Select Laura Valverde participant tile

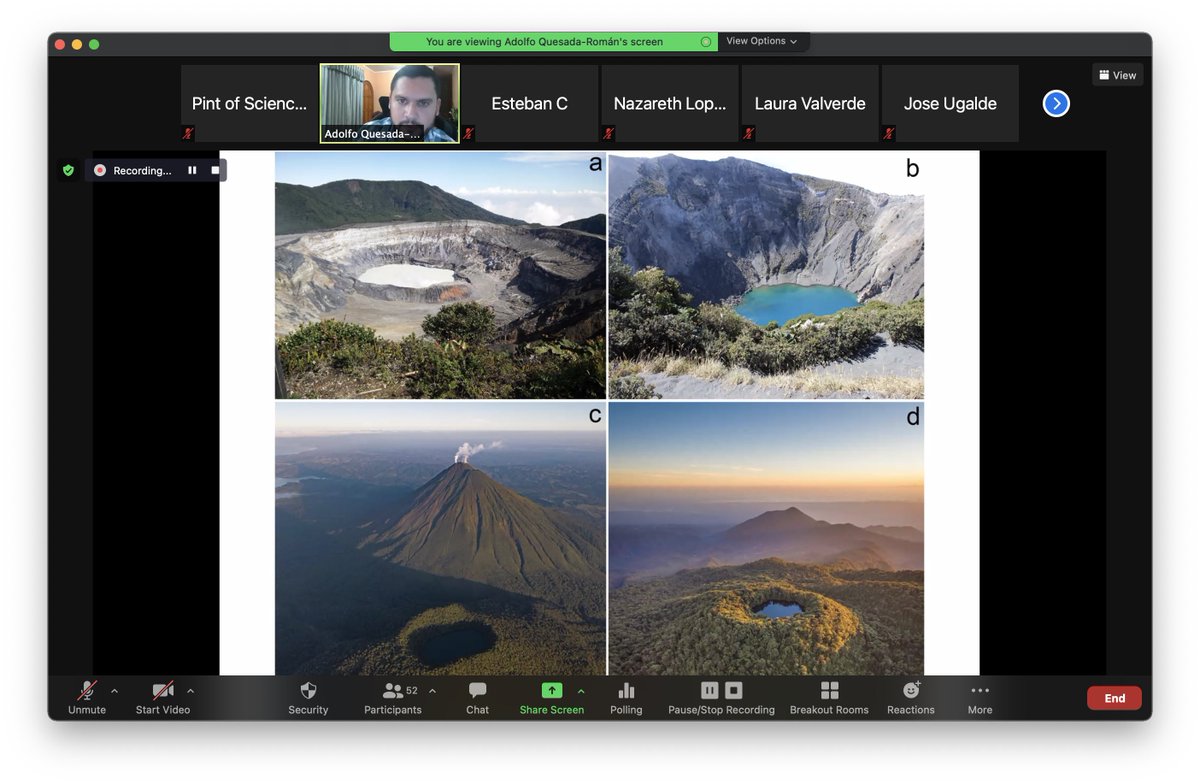click(809, 103)
